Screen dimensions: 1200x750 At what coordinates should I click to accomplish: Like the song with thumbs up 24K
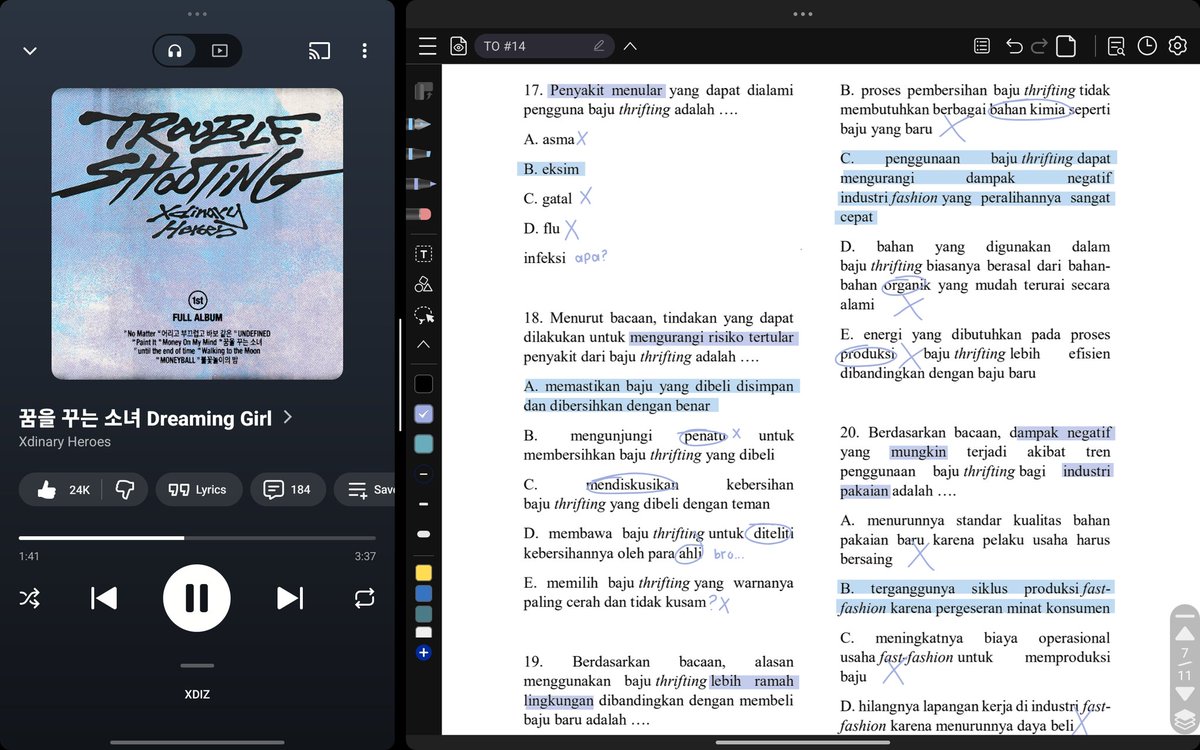[x=62, y=490]
